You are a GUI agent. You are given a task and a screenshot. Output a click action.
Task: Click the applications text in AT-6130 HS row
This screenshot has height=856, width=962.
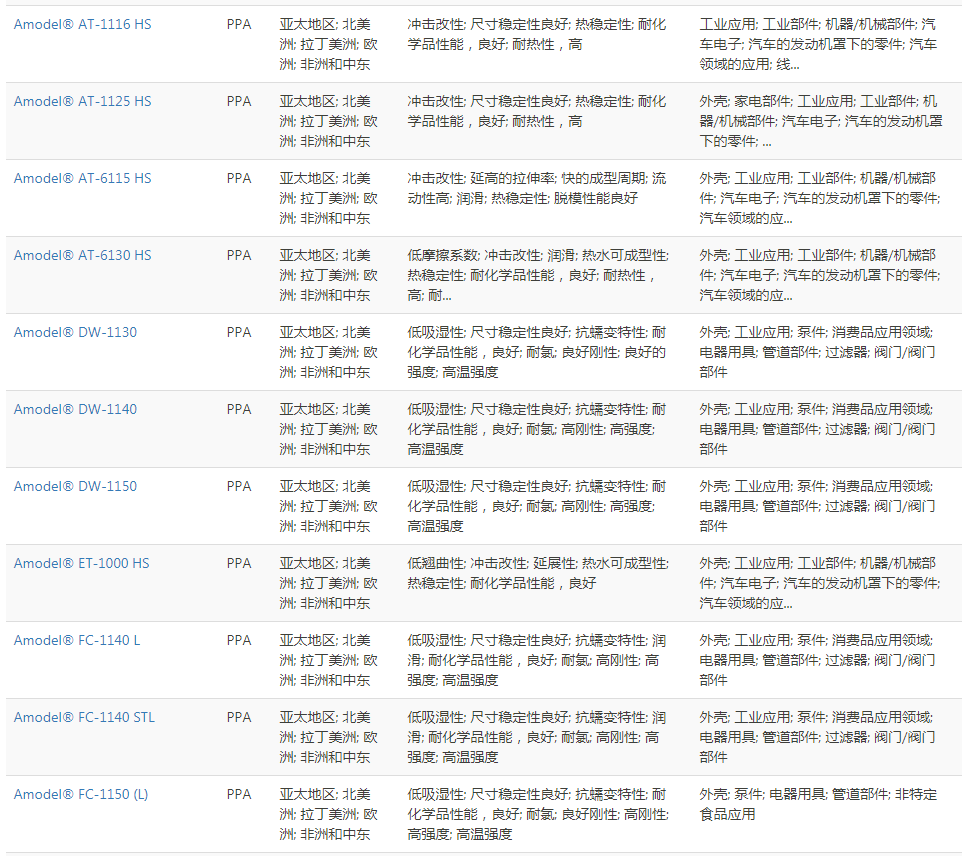(820, 275)
